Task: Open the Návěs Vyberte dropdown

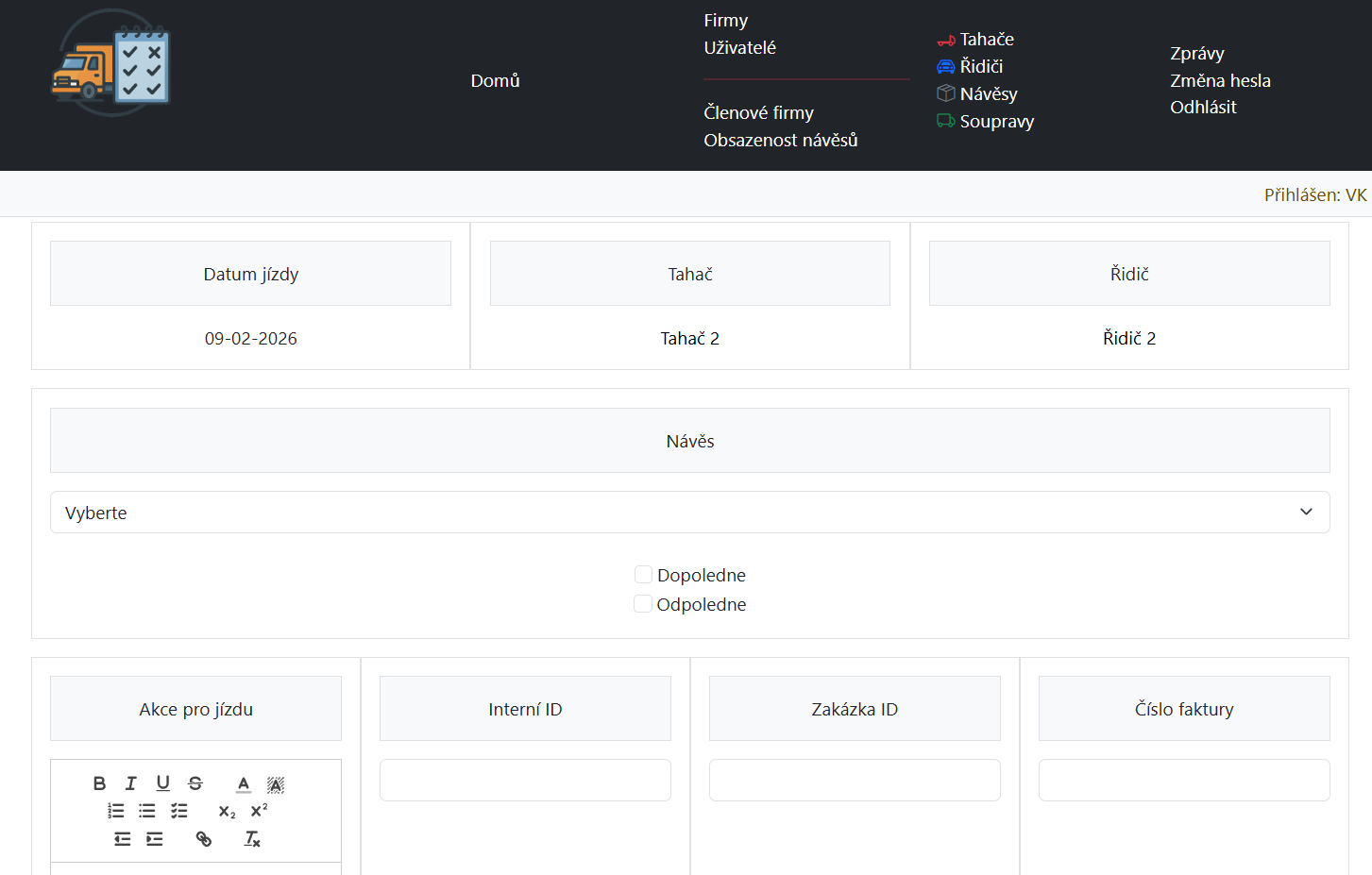Action: tap(689, 513)
